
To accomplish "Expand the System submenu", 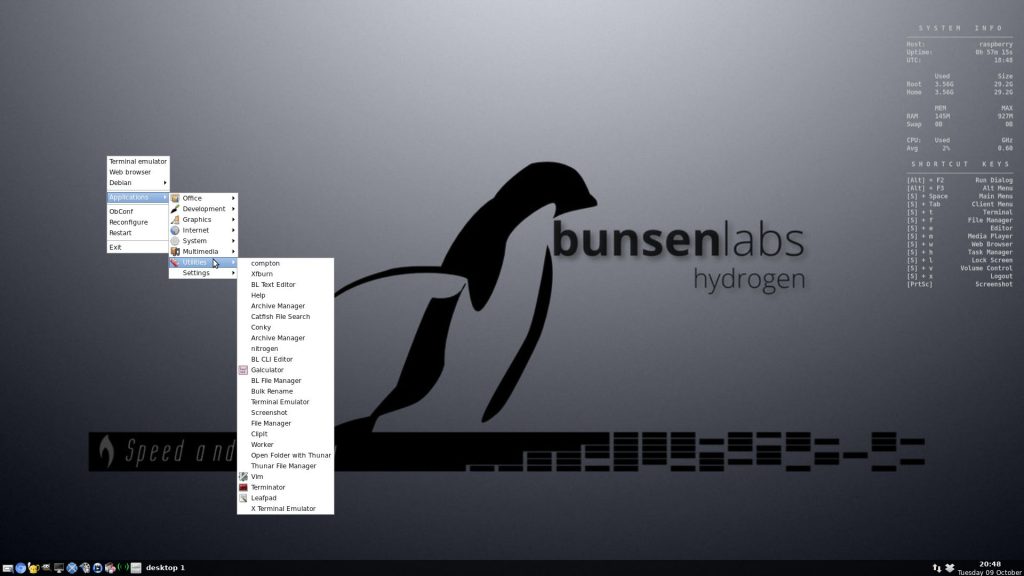I will (203, 241).
